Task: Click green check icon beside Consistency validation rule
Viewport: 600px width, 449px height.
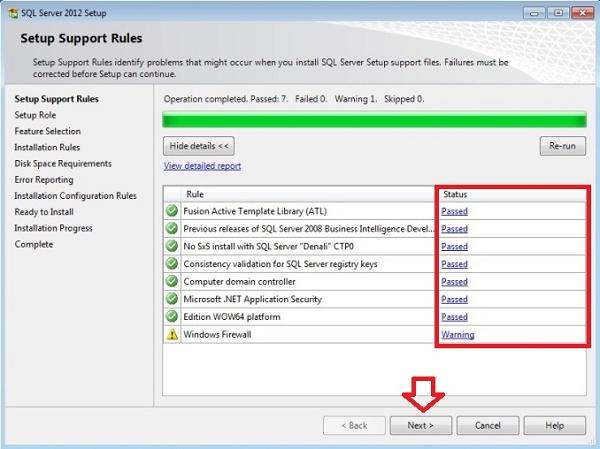Action: (x=172, y=264)
